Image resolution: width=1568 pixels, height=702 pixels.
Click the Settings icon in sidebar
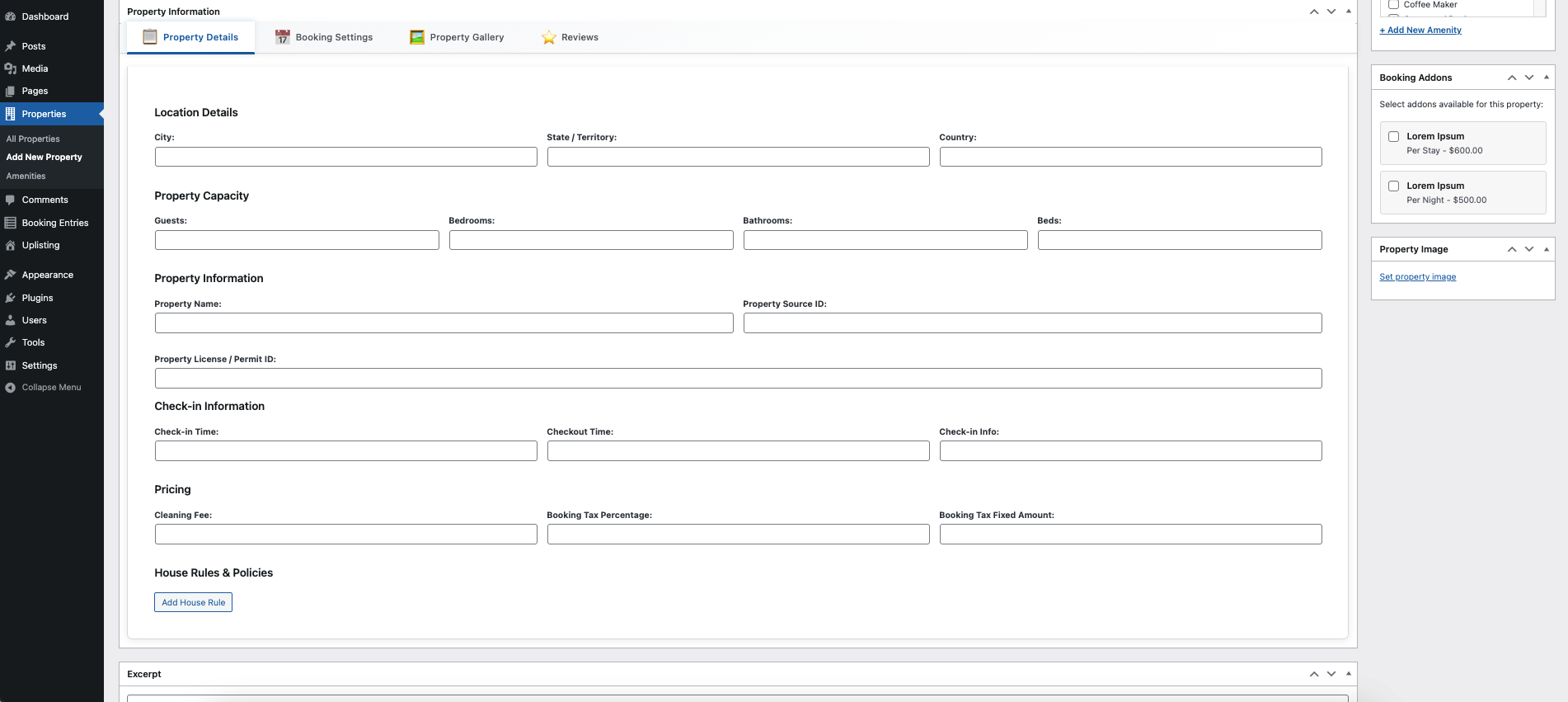coord(11,365)
